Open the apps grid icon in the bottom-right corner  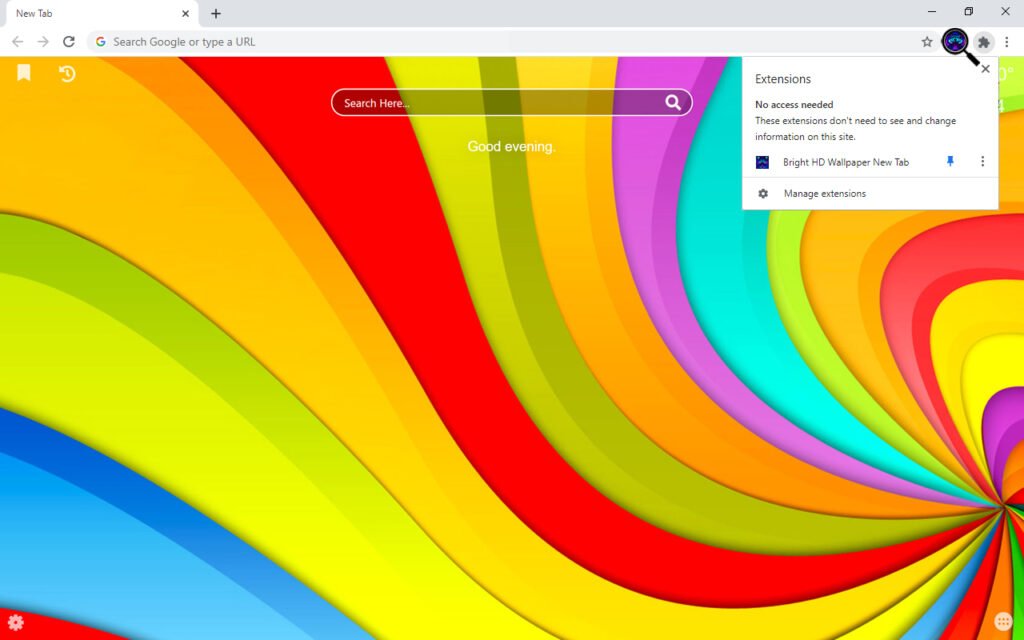click(x=1003, y=621)
